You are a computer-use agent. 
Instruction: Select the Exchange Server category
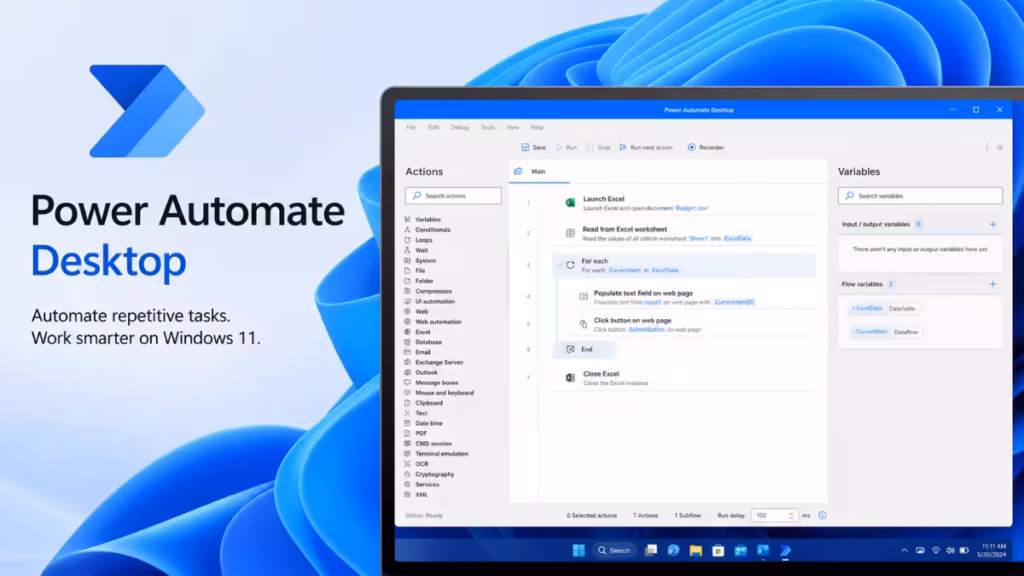point(434,362)
